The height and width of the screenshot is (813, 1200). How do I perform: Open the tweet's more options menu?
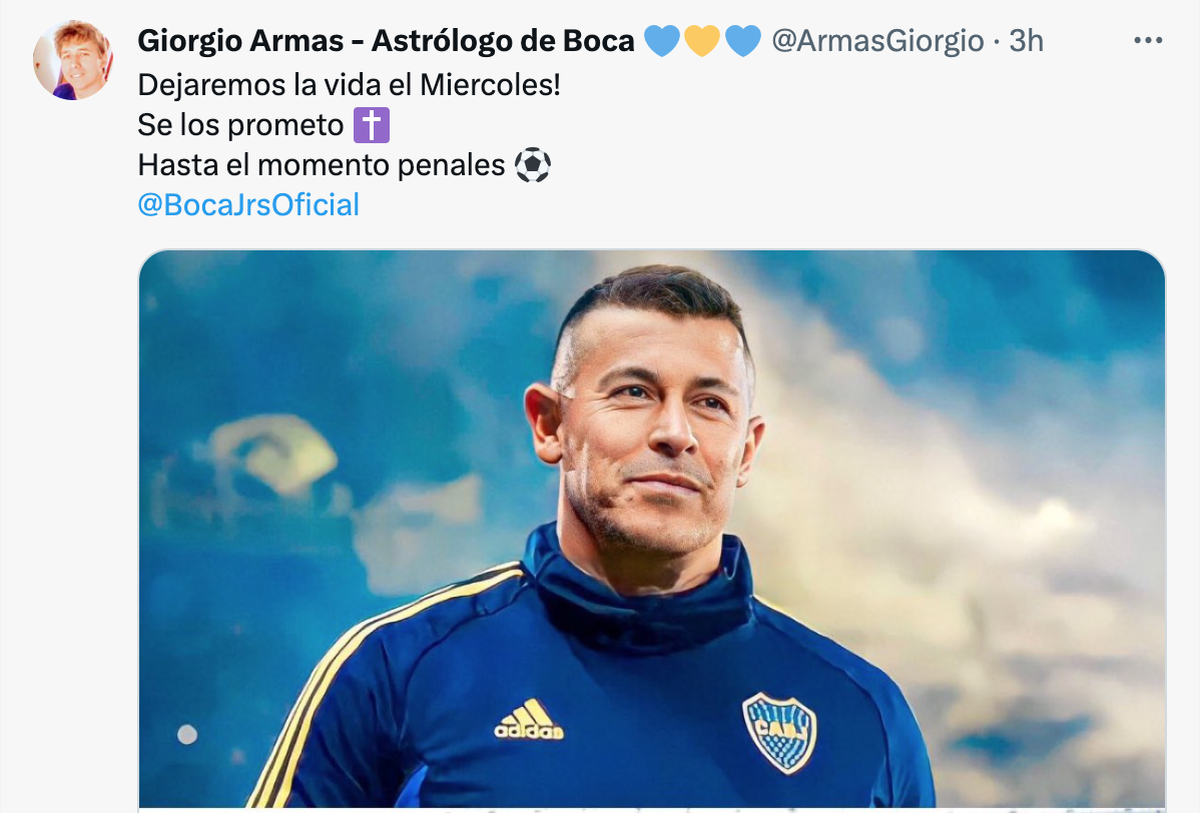[1148, 41]
